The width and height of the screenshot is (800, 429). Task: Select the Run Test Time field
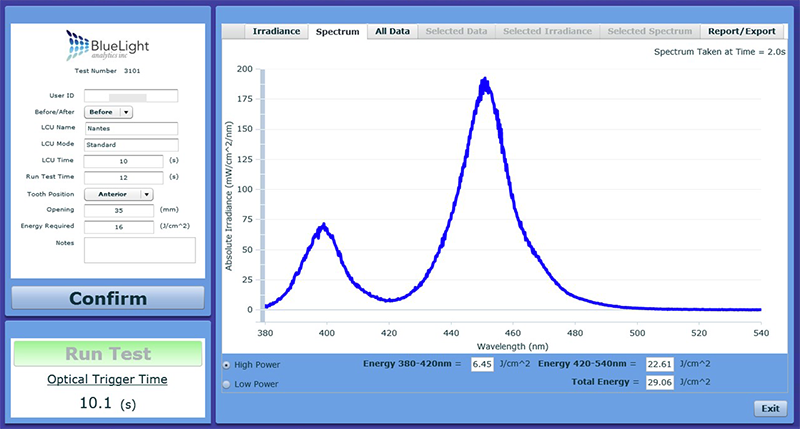[123, 177]
